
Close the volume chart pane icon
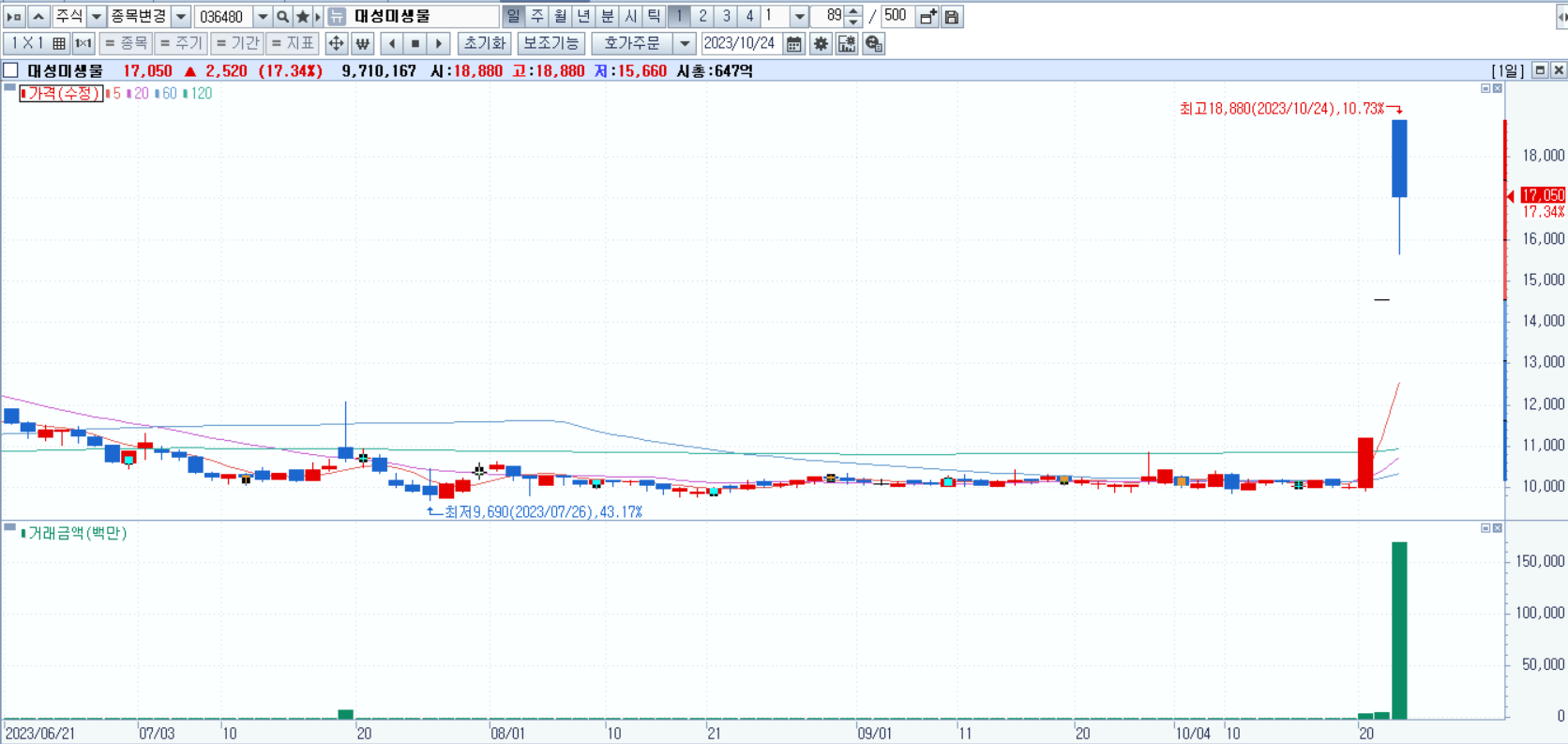[x=1498, y=528]
